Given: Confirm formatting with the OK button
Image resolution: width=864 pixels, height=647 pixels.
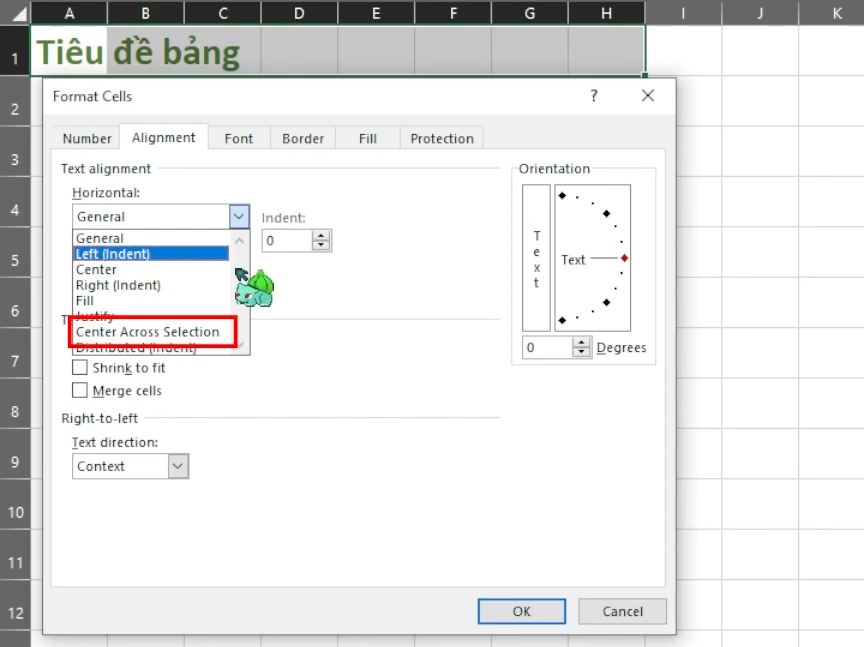Looking at the screenshot, I should coord(521,611).
